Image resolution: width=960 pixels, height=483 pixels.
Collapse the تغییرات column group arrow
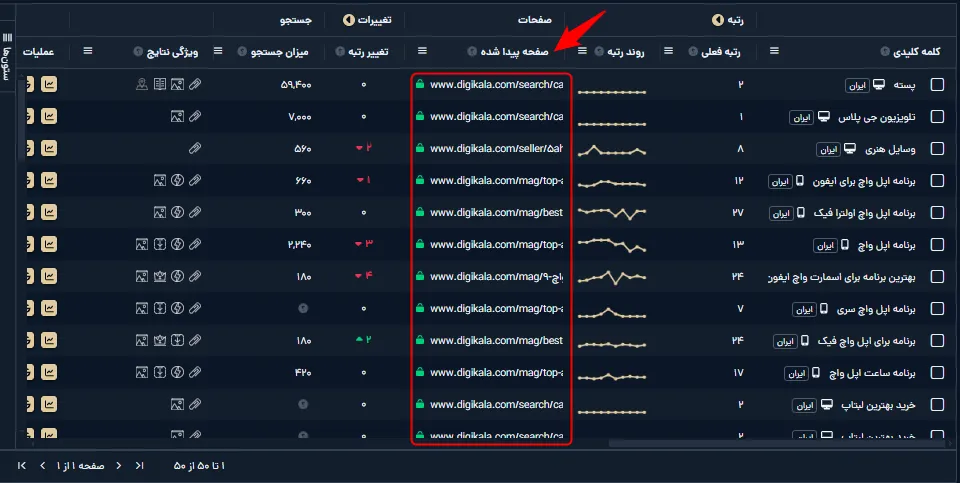[x=348, y=20]
